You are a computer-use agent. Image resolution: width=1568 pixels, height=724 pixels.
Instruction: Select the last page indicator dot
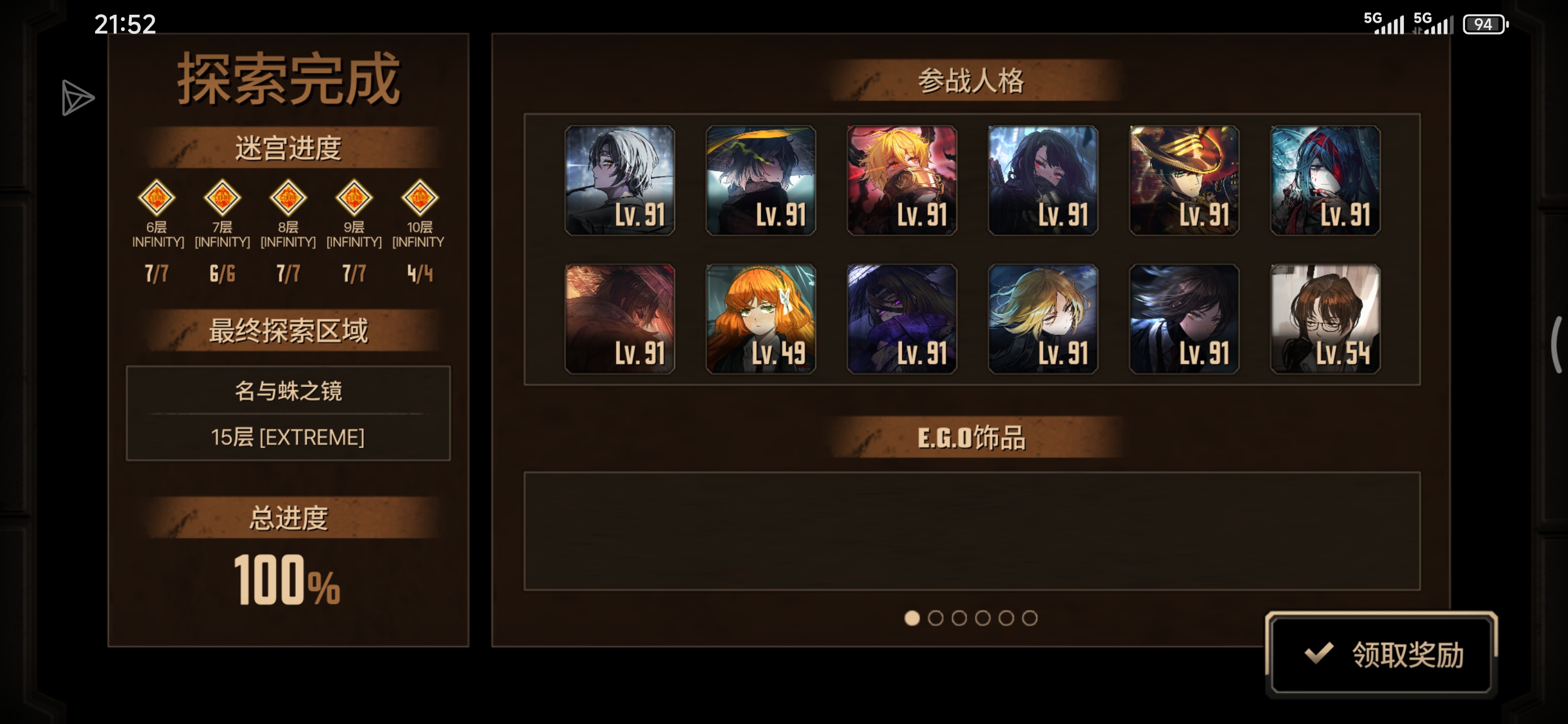click(x=1029, y=618)
